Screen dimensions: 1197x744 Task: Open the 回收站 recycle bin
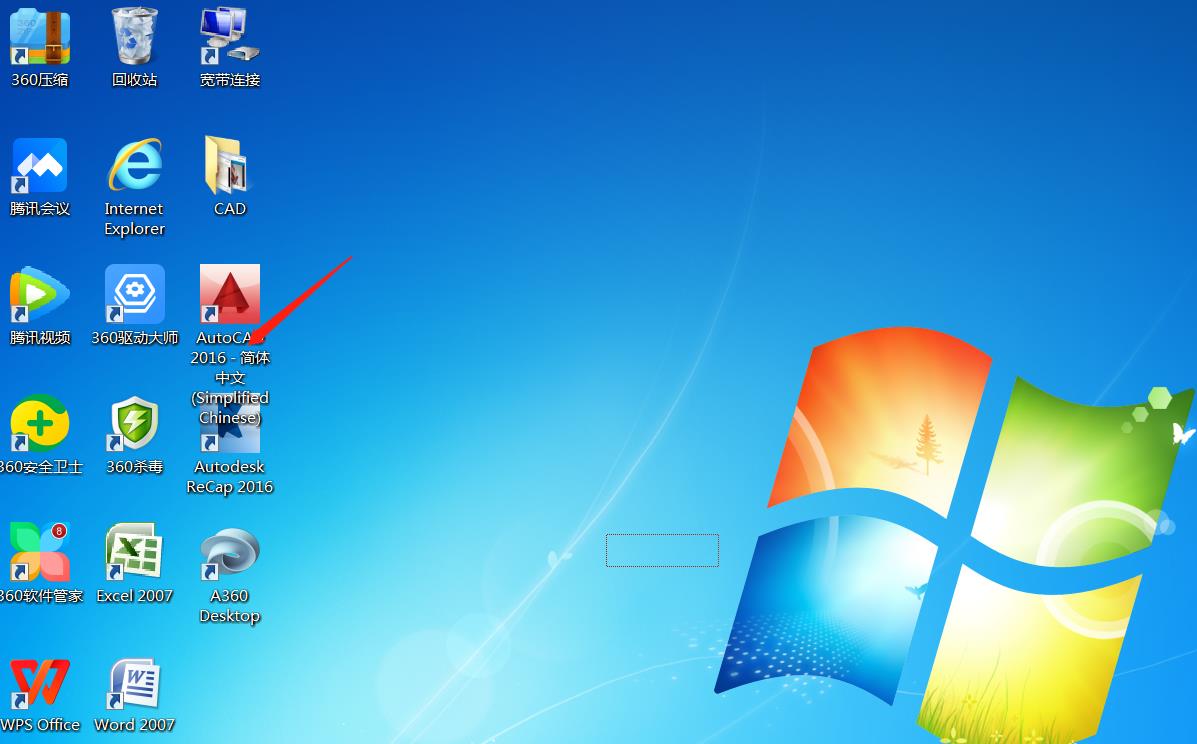coord(134,38)
